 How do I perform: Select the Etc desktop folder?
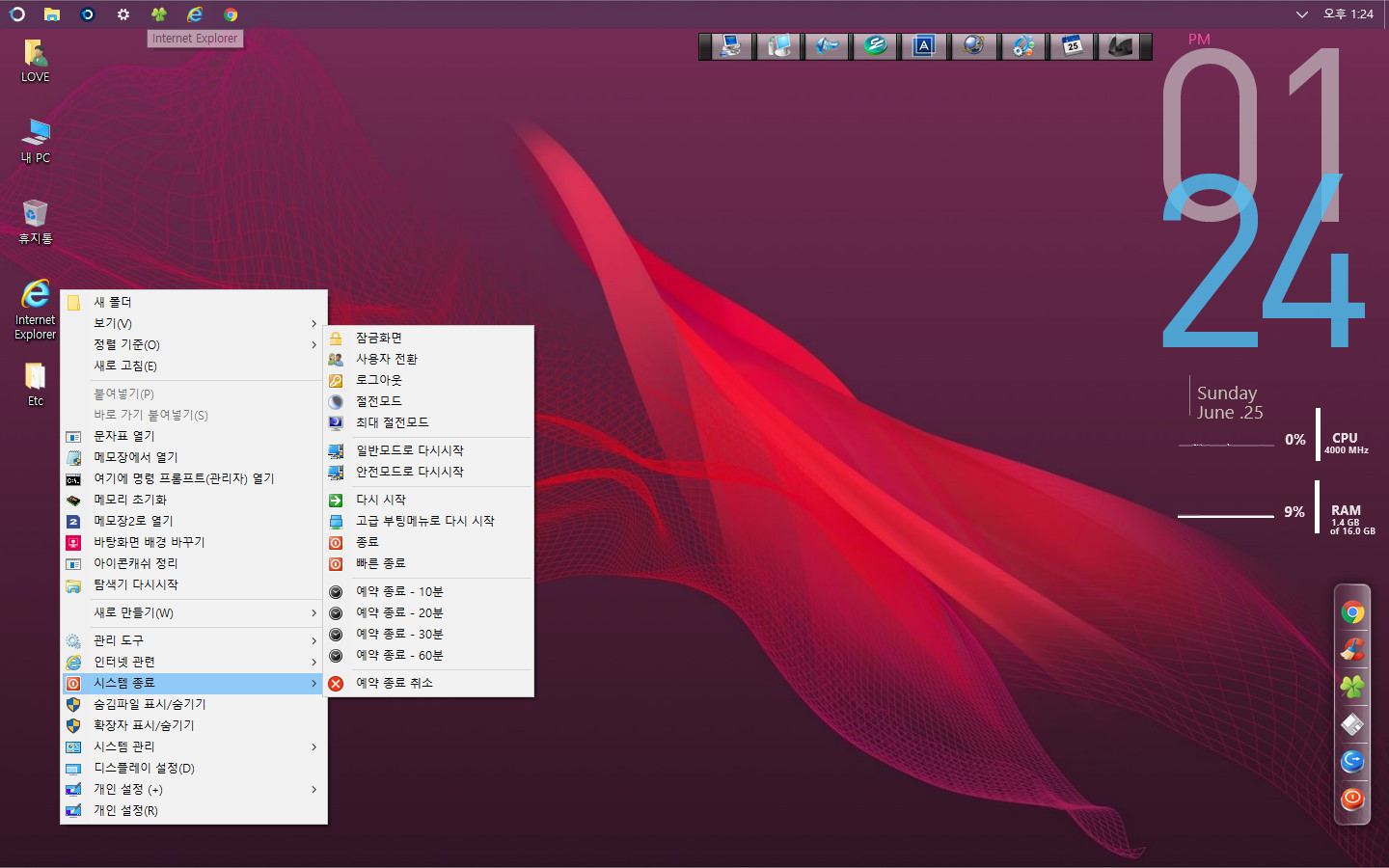pos(36,385)
